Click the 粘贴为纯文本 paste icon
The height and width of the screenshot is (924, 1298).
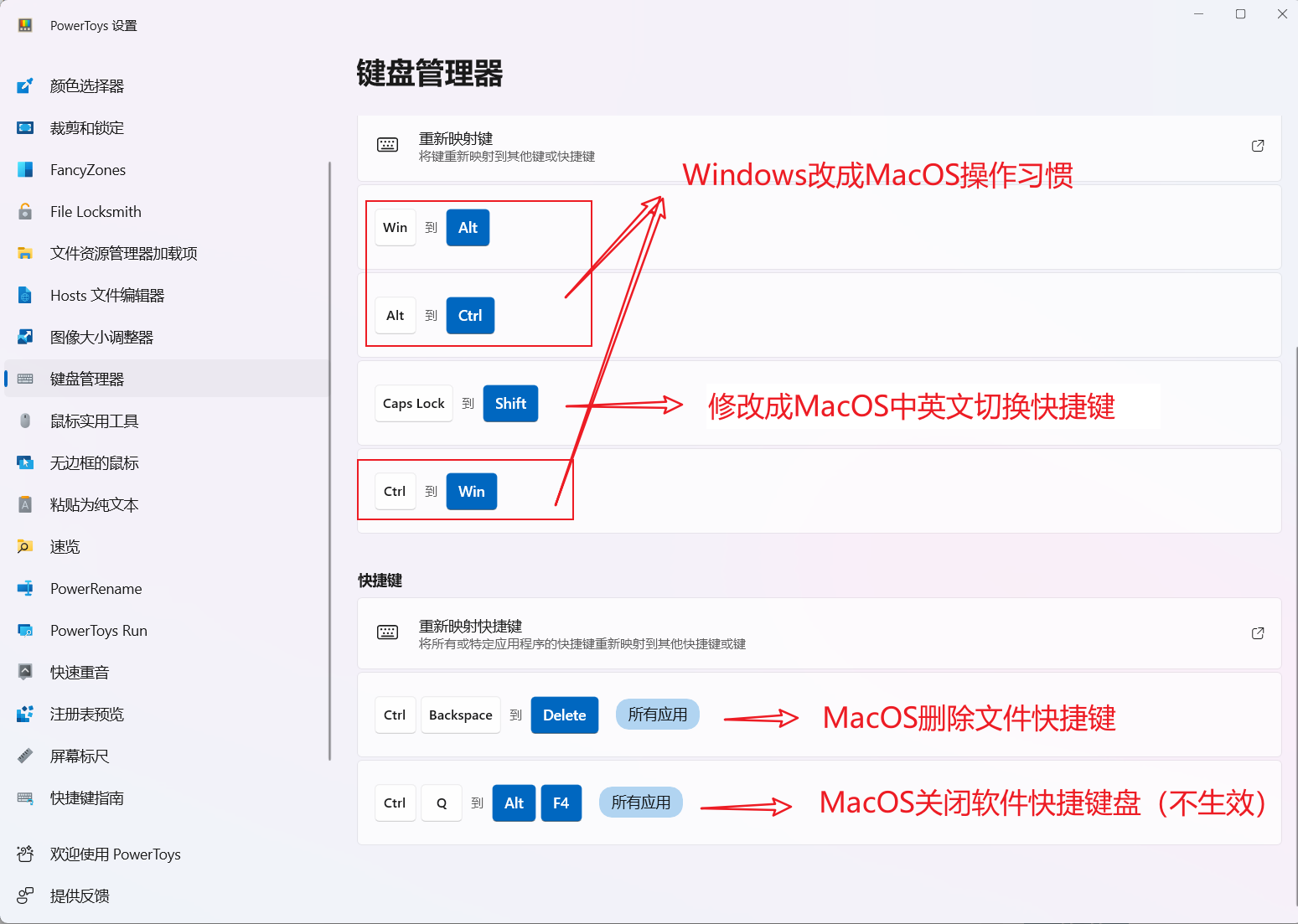(25, 504)
